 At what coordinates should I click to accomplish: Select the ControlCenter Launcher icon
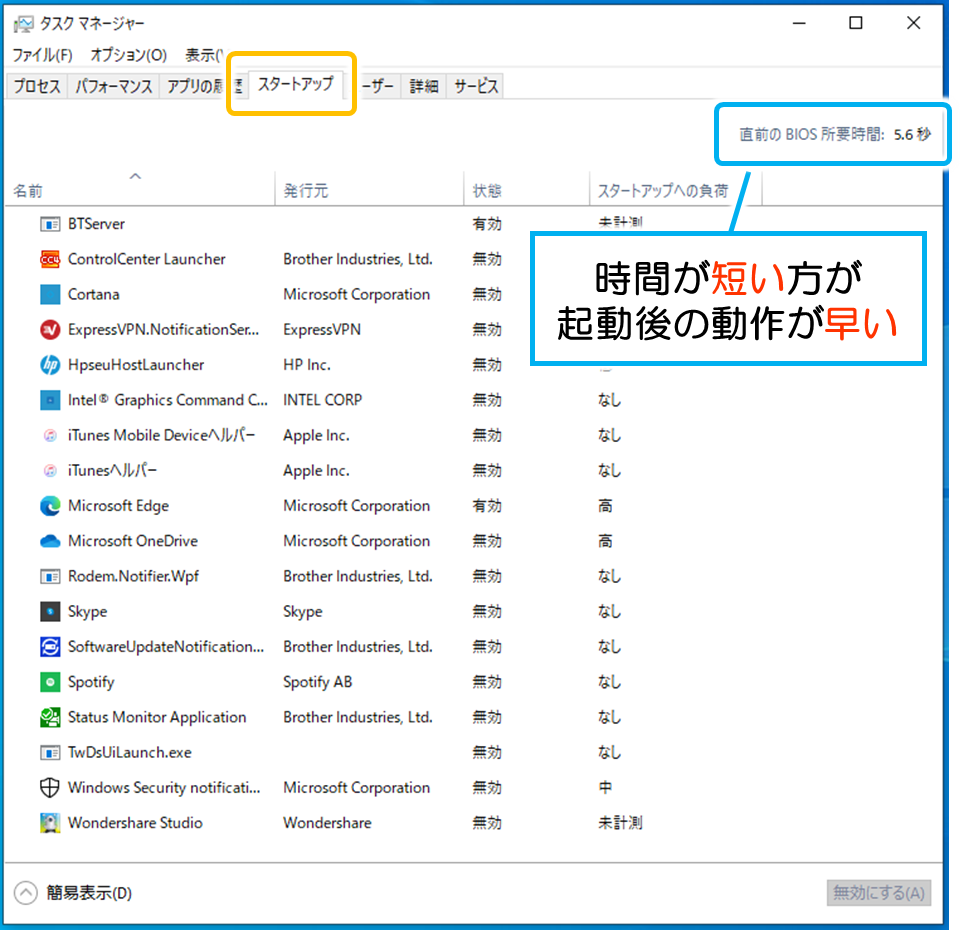click(50, 259)
